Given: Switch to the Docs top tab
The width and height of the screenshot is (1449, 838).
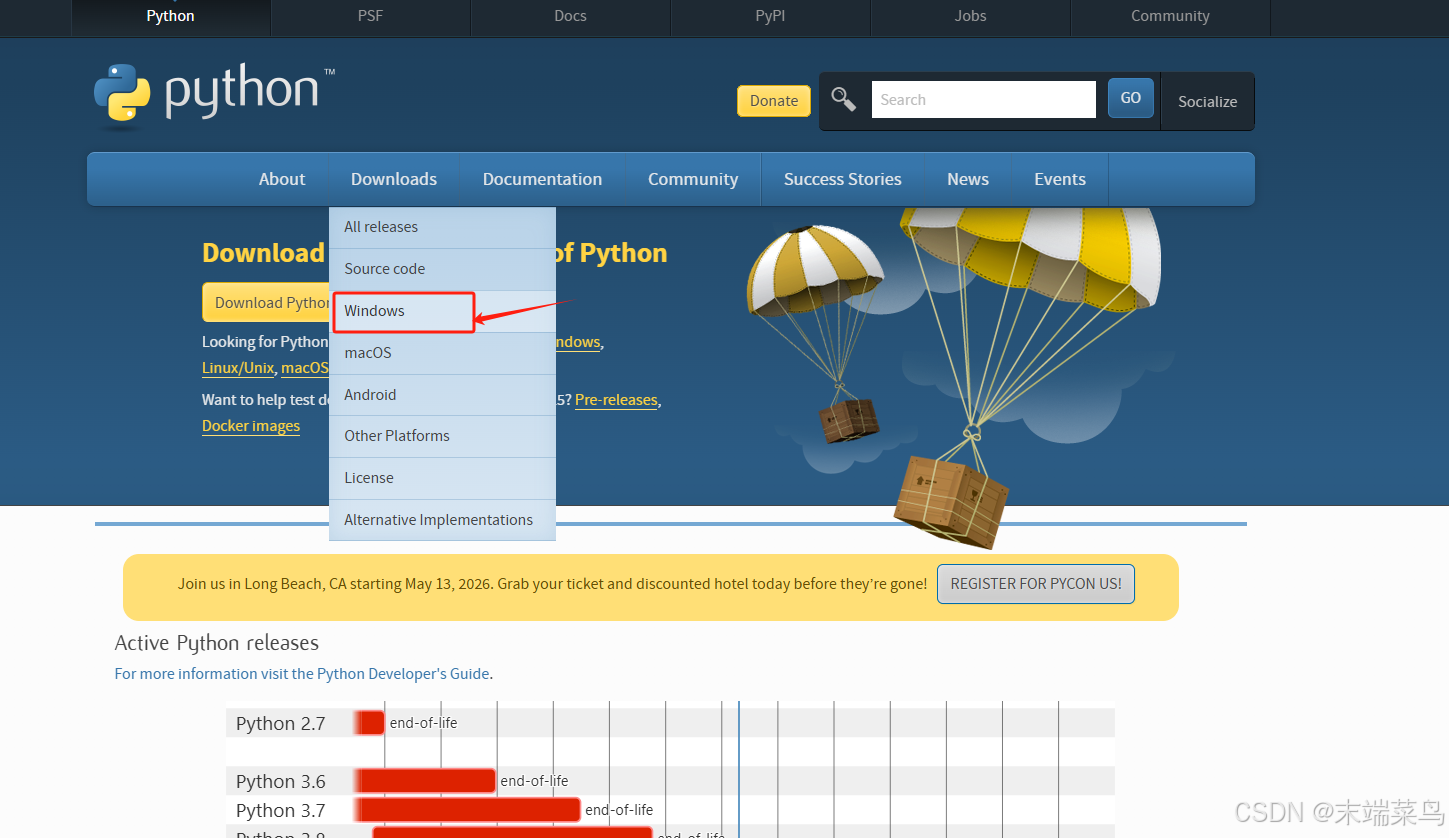Looking at the screenshot, I should (x=570, y=17).
